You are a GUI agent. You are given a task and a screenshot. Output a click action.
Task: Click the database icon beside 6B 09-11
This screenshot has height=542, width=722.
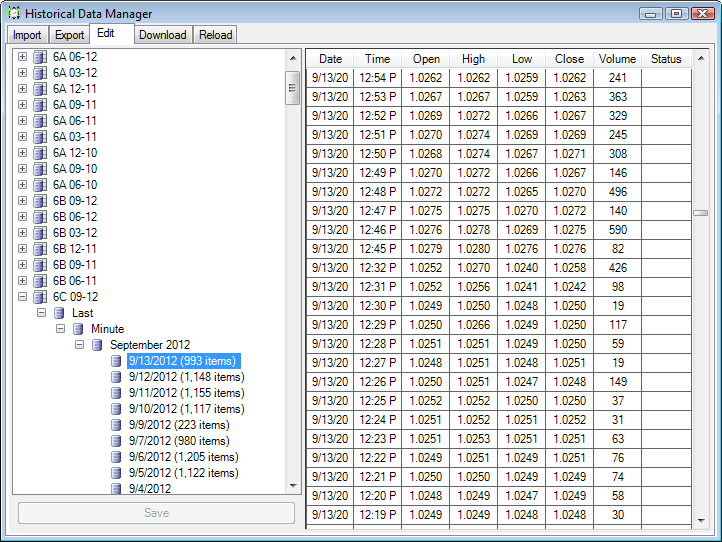point(40,265)
